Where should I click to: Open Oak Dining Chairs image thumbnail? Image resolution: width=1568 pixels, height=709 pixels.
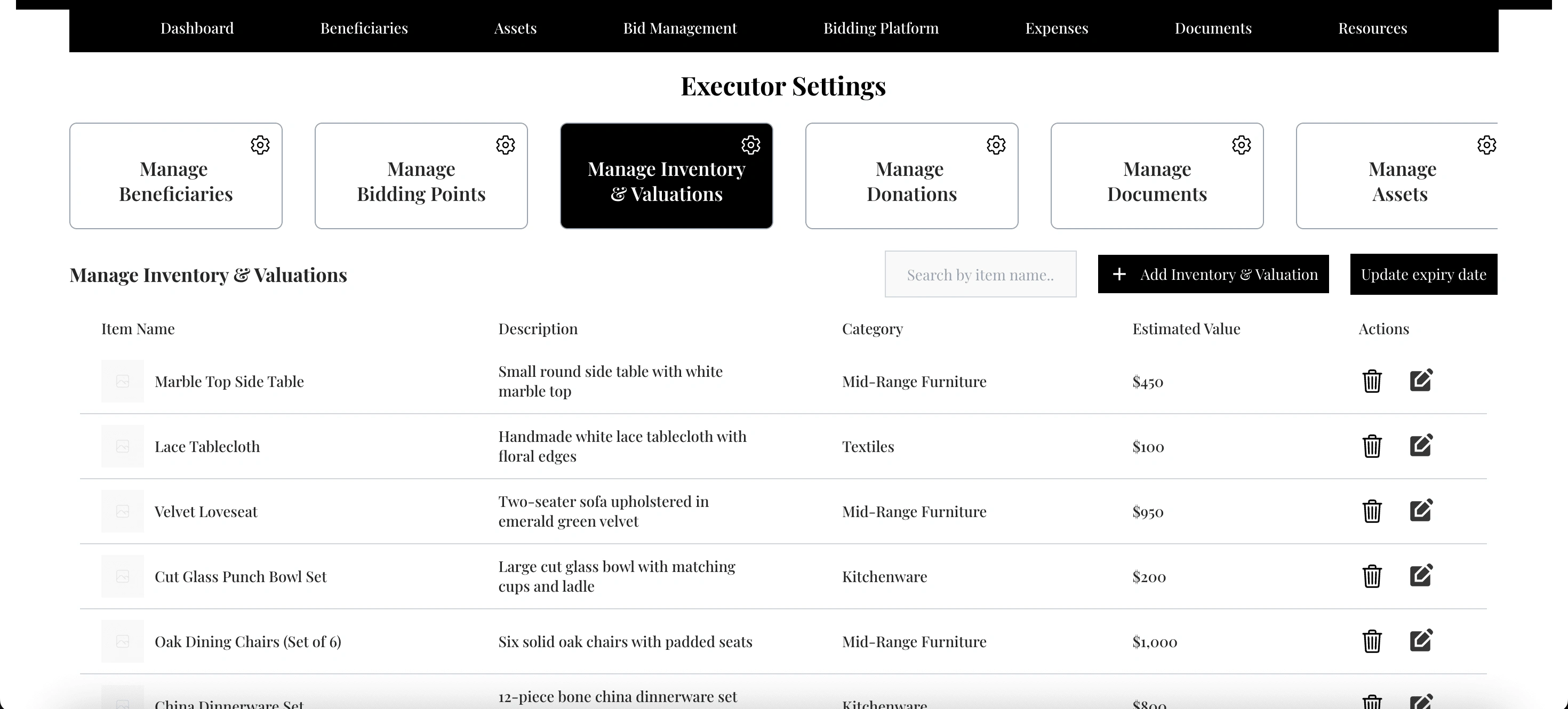(x=122, y=642)
